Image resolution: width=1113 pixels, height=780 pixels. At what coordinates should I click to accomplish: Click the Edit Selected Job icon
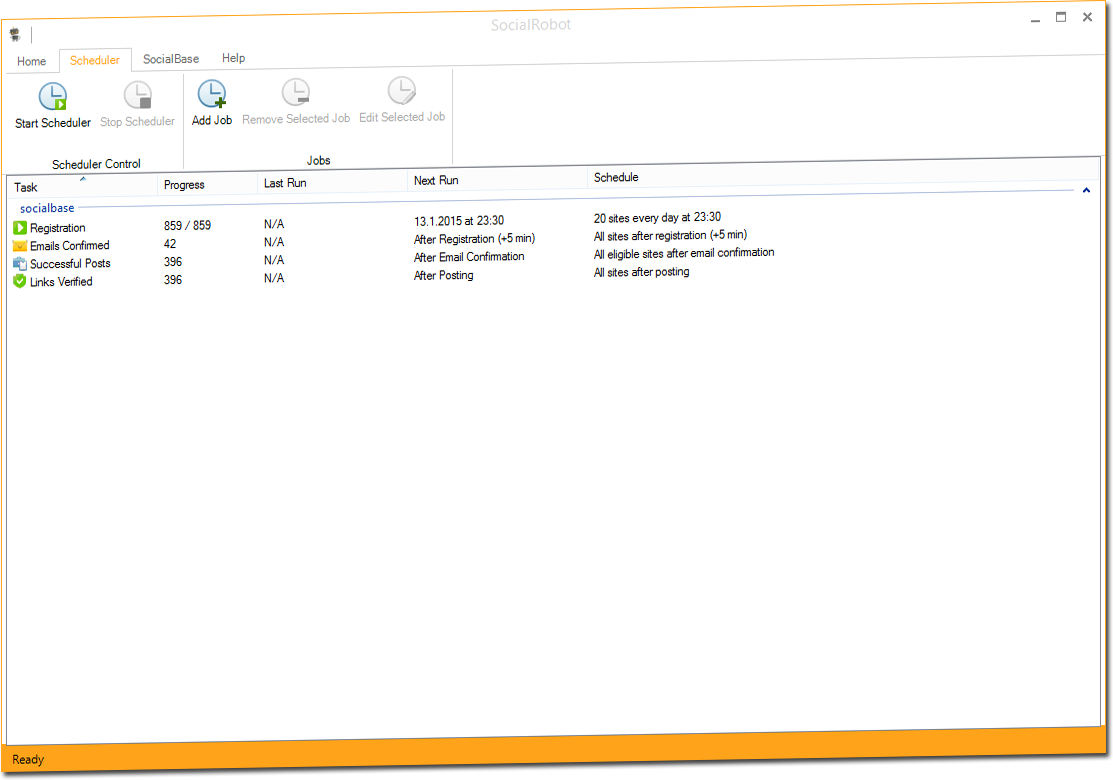[402, 91]
